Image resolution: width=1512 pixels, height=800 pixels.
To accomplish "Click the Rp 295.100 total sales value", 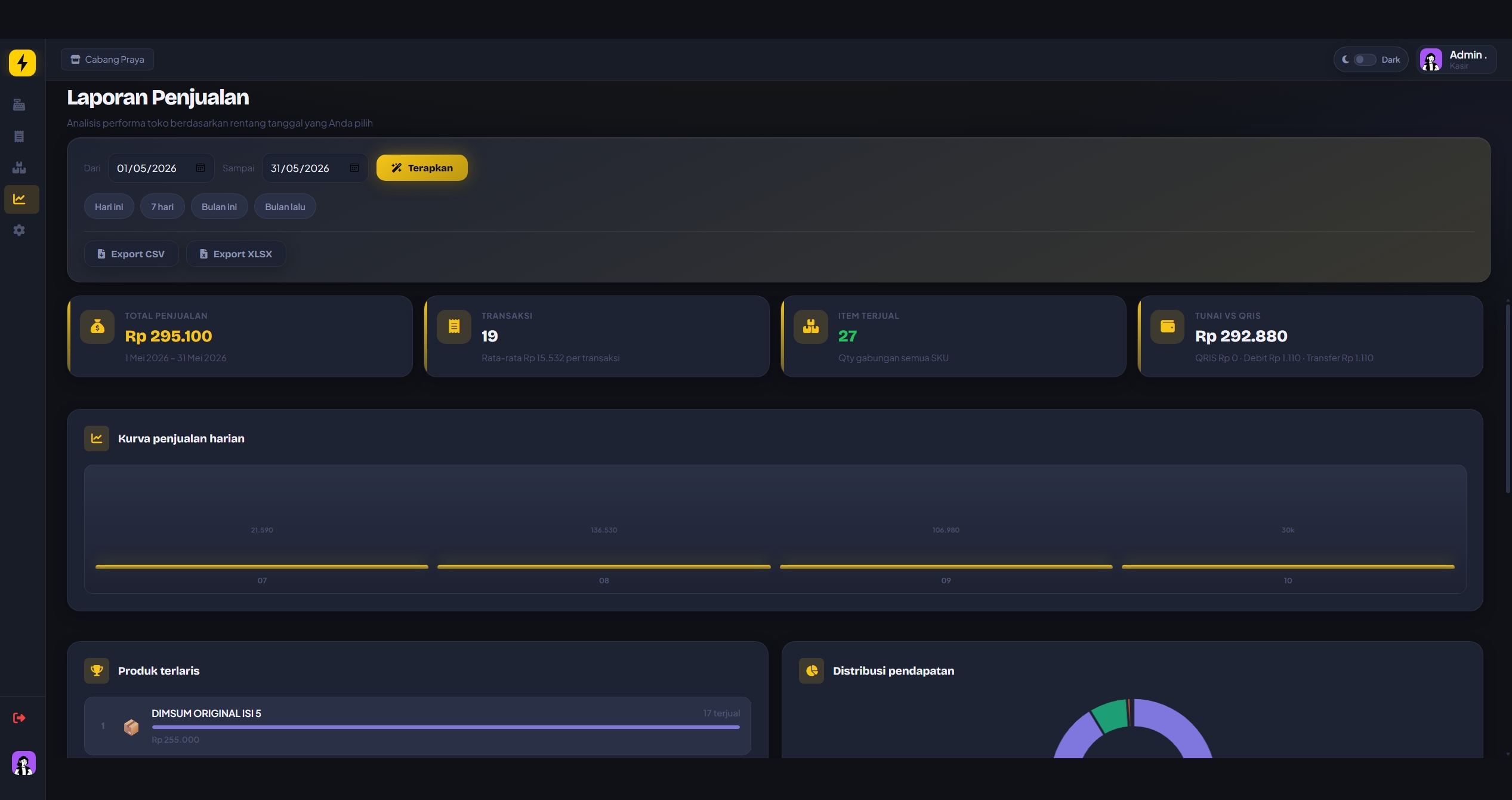I will (168, 336).
